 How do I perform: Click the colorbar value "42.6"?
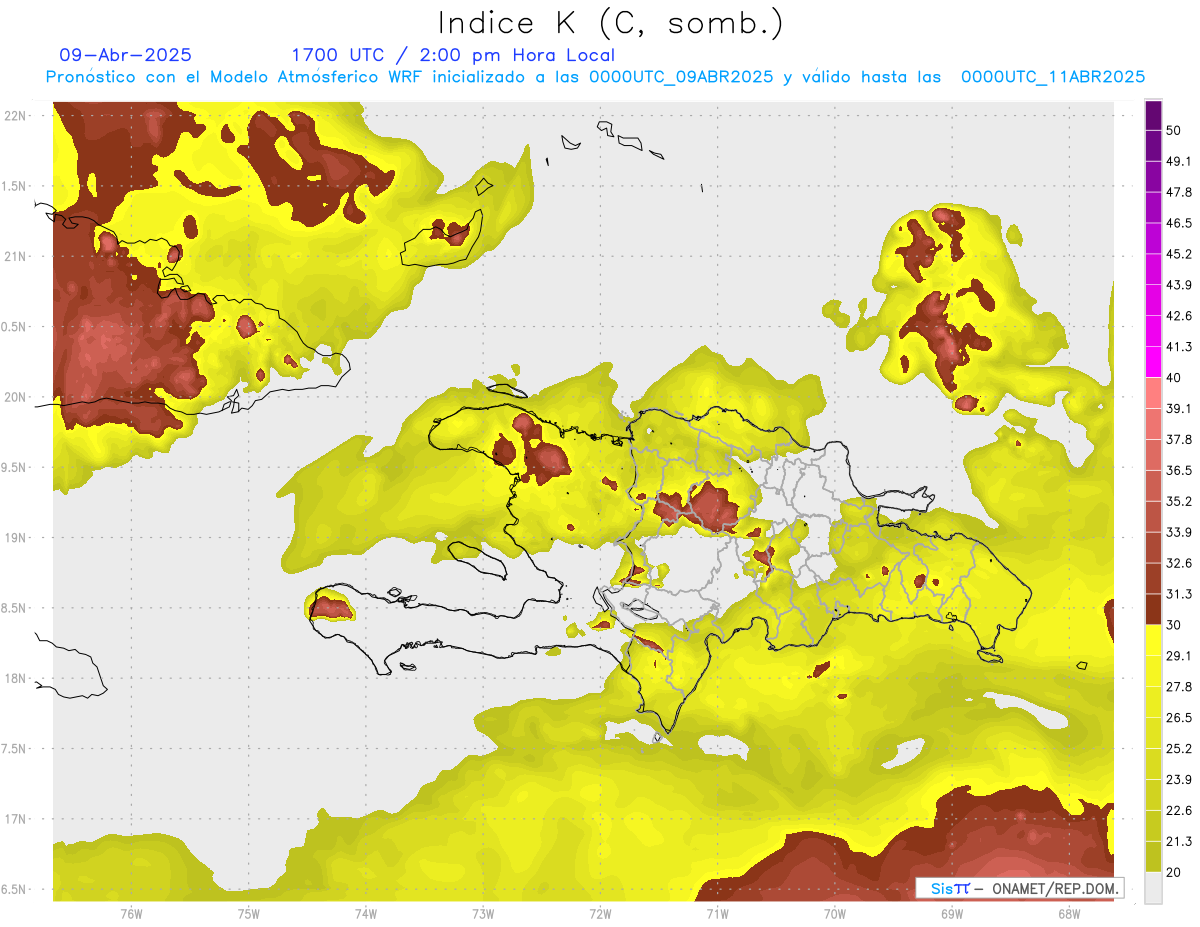coord(1178,316)
